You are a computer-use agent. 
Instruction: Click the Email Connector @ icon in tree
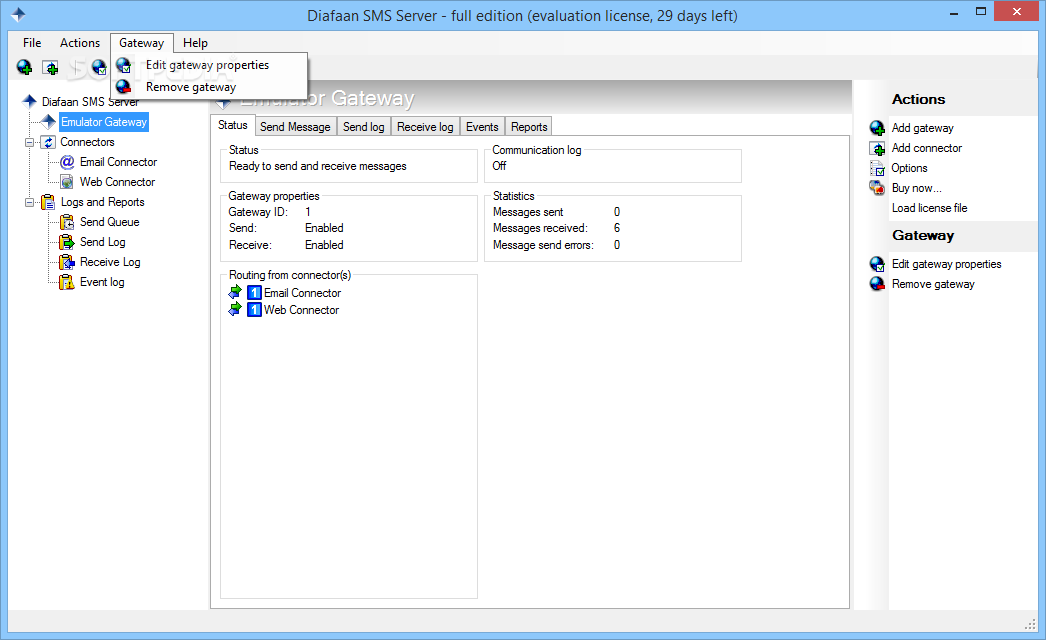click(x=67, y=162)
